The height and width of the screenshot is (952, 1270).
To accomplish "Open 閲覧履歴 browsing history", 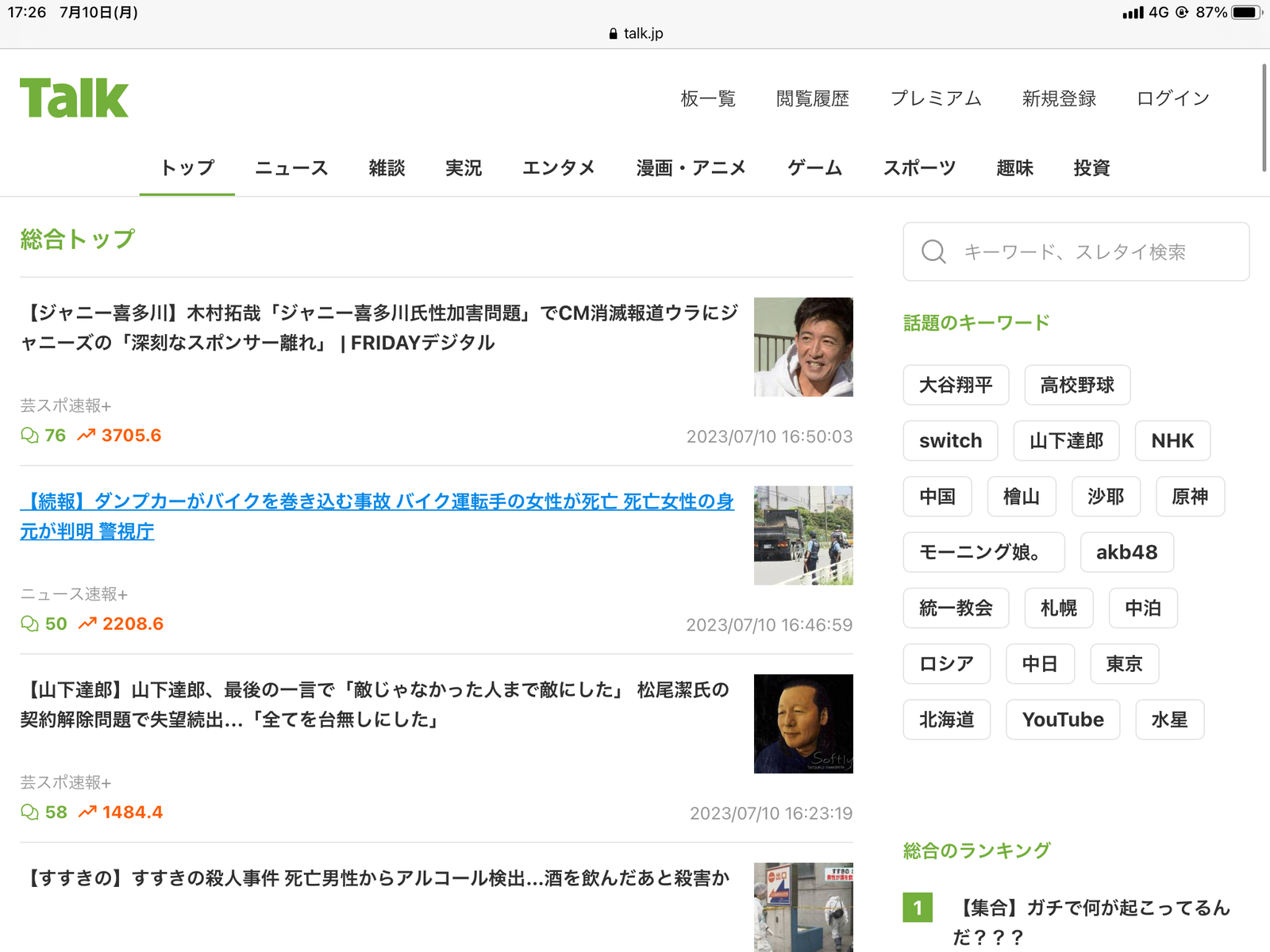I will (x=813, y=98).
